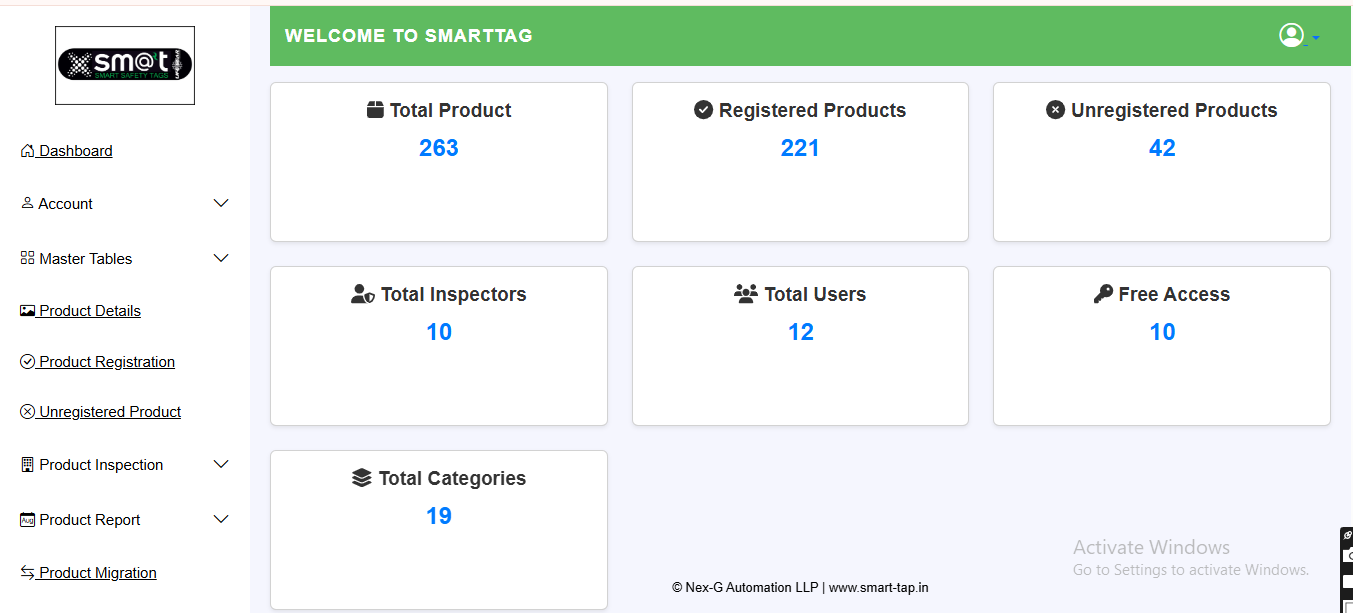Click the checkmark icon beside Registered Products

click(703, 110)
